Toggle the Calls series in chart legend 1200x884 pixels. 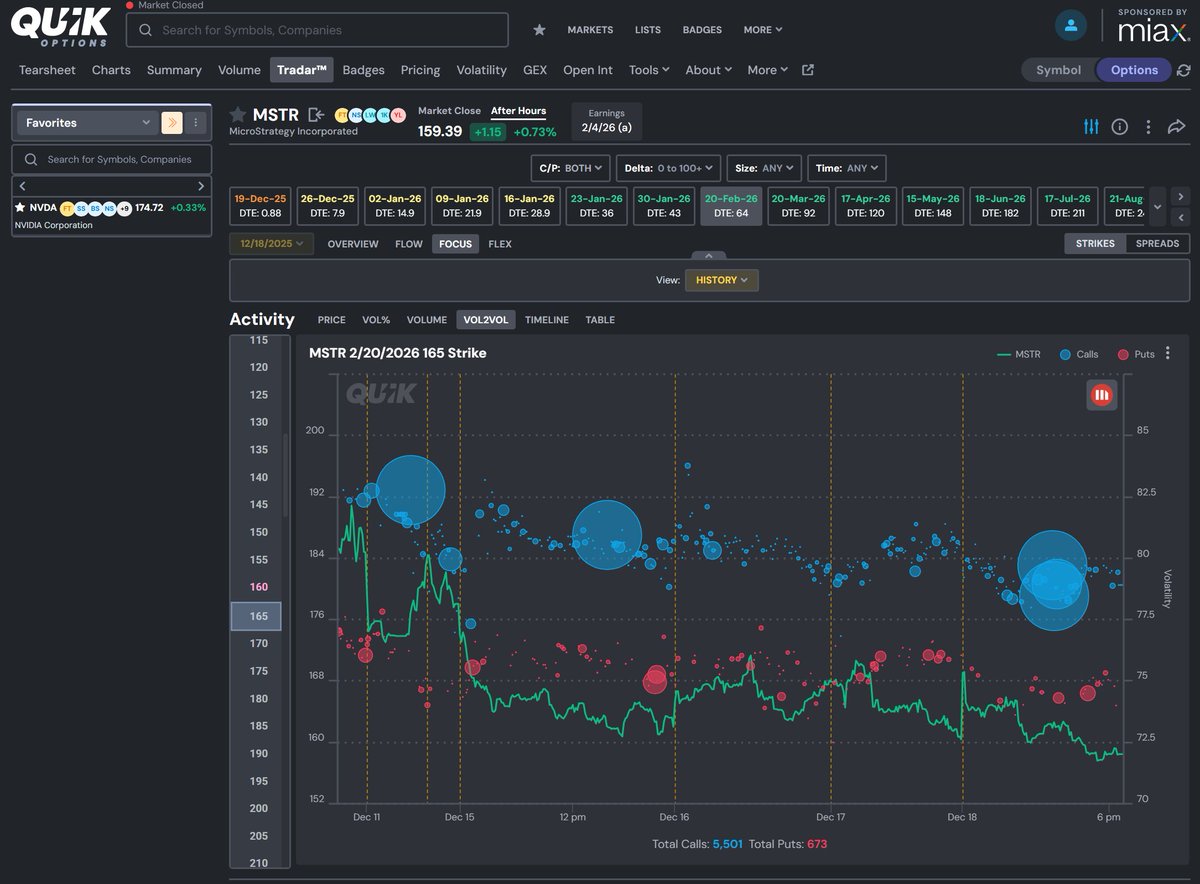[x=1079, y=354]
